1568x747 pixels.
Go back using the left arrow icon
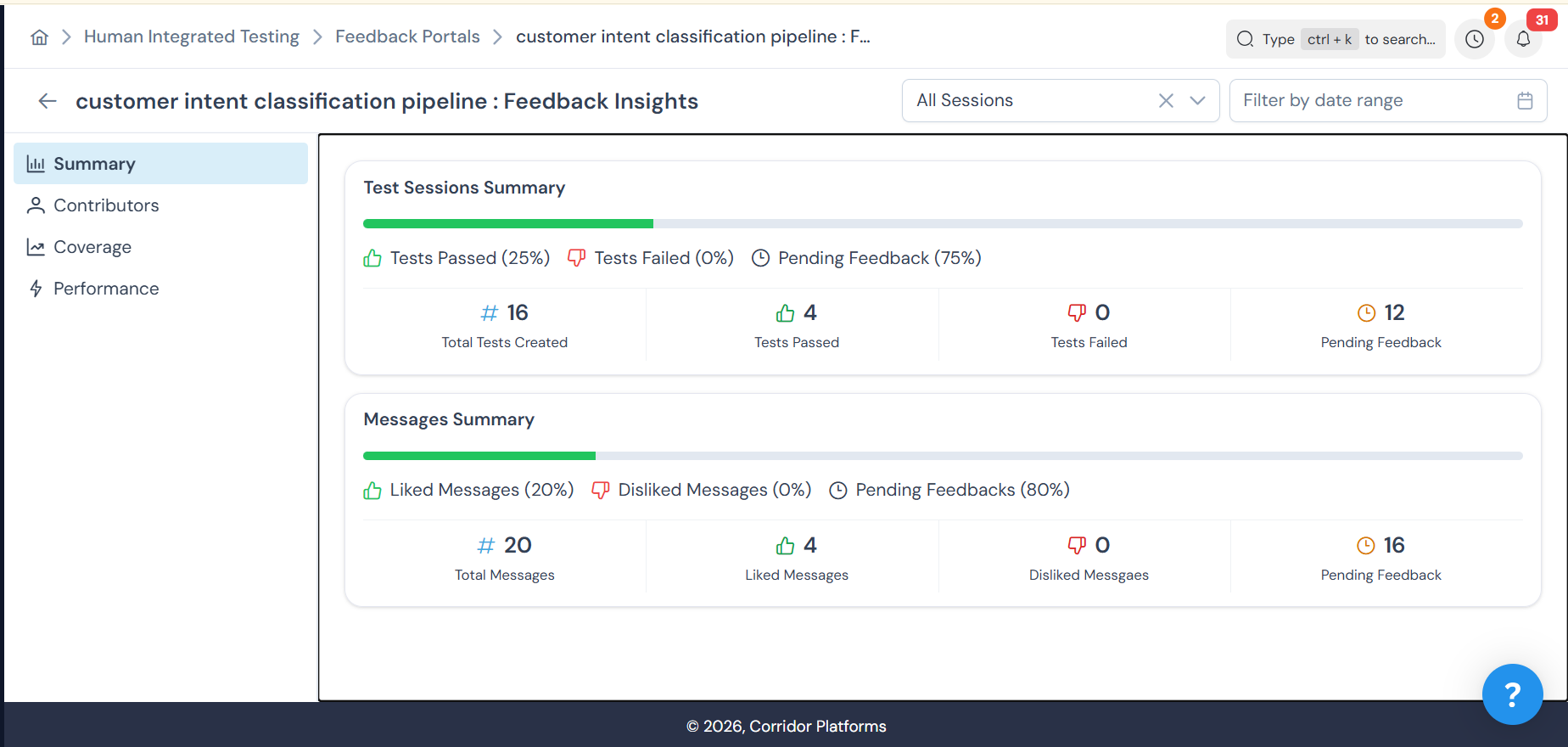48,101
